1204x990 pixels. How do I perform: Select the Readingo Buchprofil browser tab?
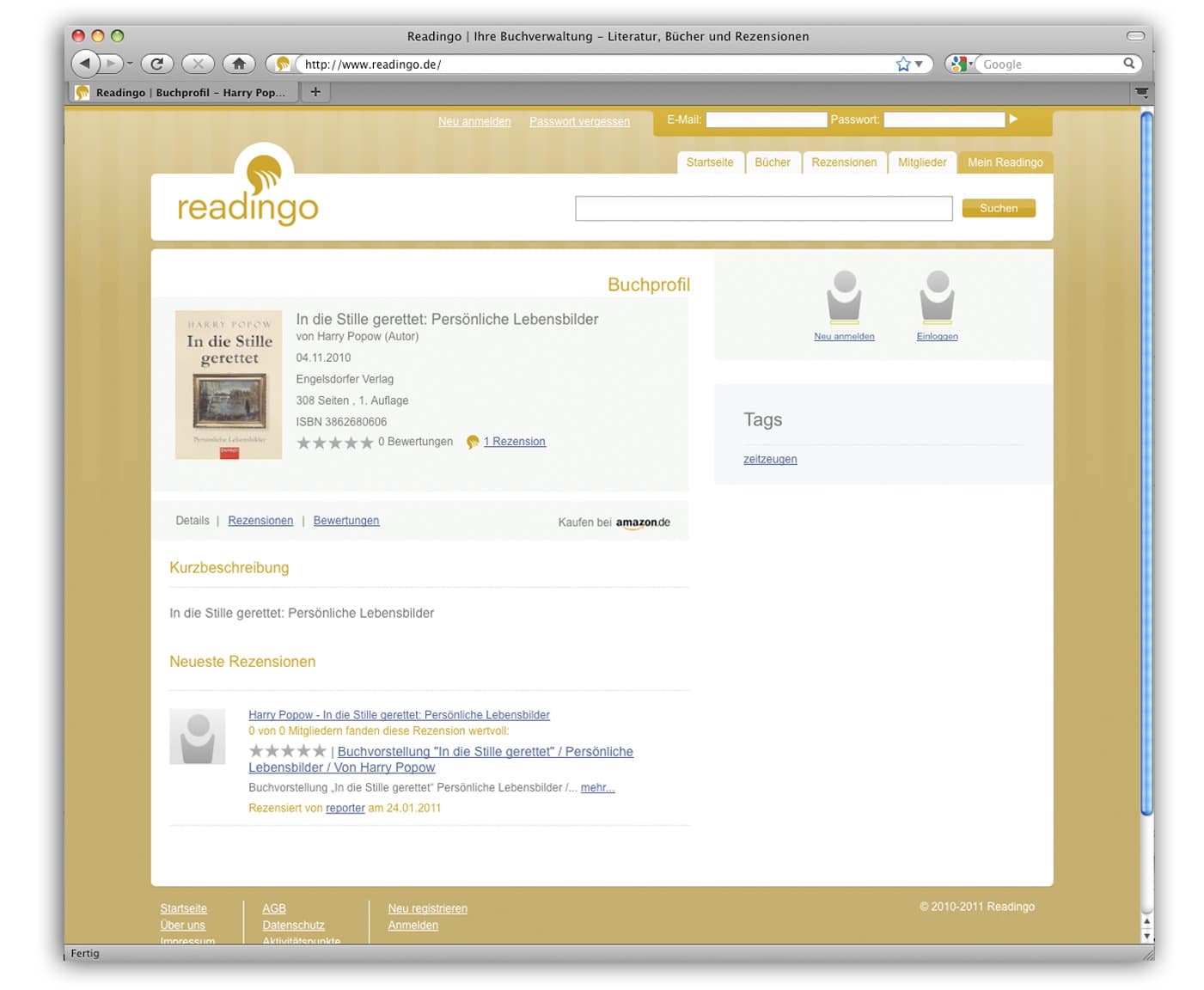coord(182,92)
